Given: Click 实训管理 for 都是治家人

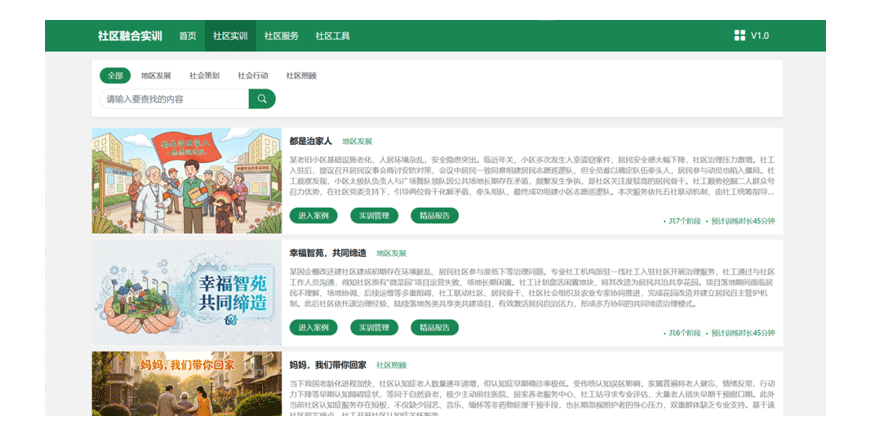Looking at the screenshot, I should [374, 216].
